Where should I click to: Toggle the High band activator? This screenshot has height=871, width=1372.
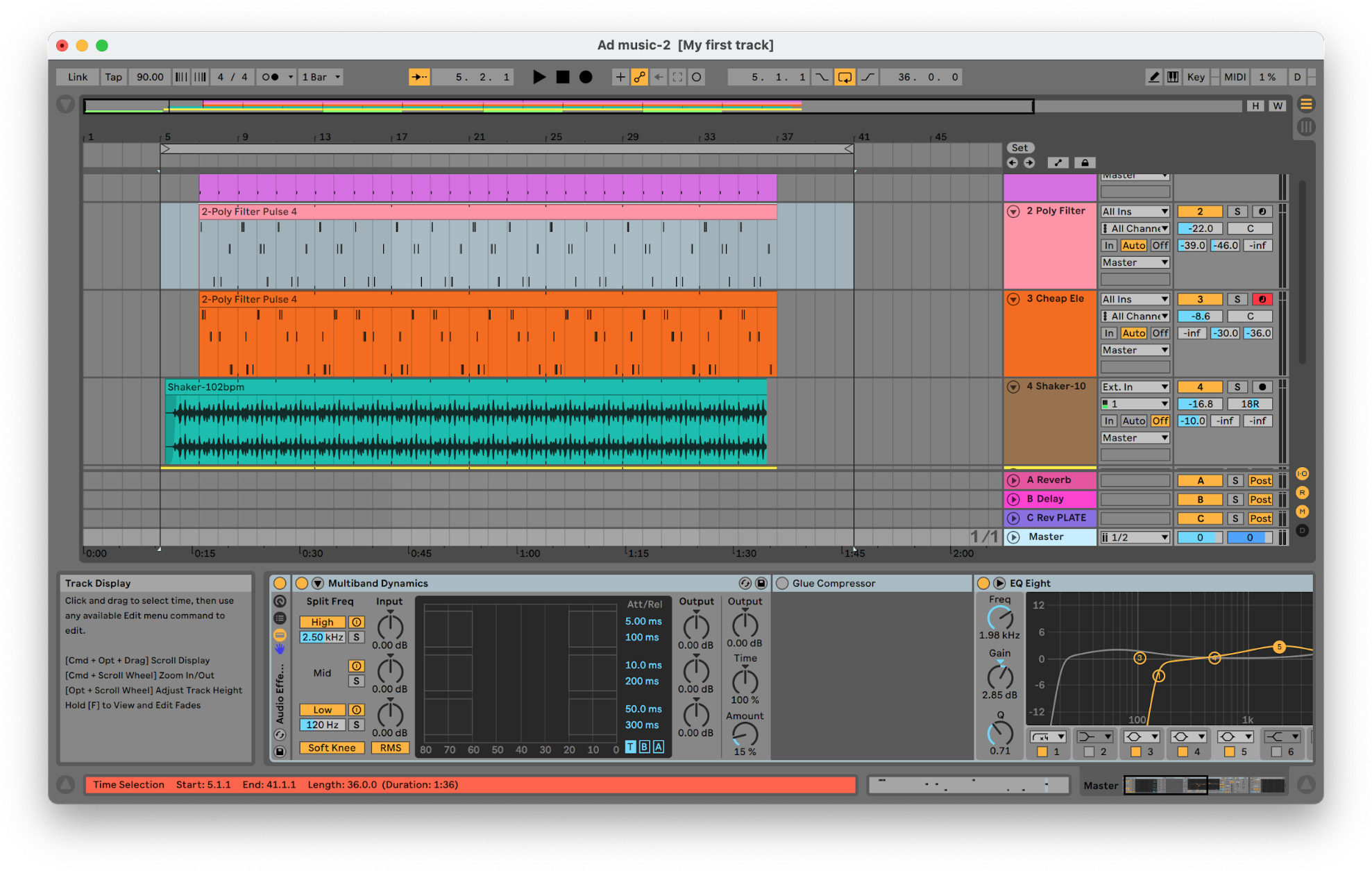(356, 622)
